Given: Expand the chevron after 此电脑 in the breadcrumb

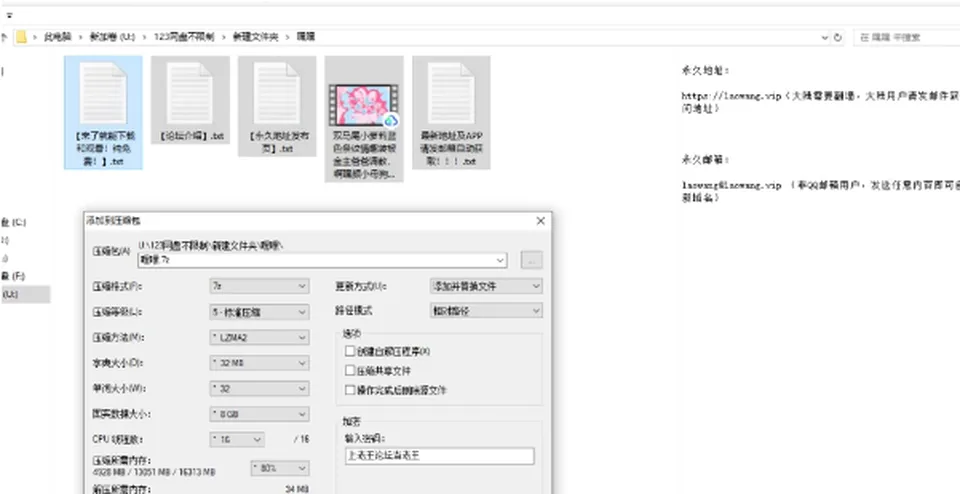Looking at the screenshot, I should [81, 37].
